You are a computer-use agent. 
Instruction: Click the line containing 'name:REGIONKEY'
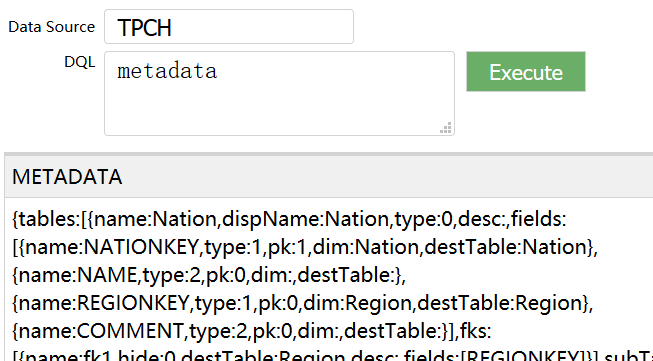(303, 303)
